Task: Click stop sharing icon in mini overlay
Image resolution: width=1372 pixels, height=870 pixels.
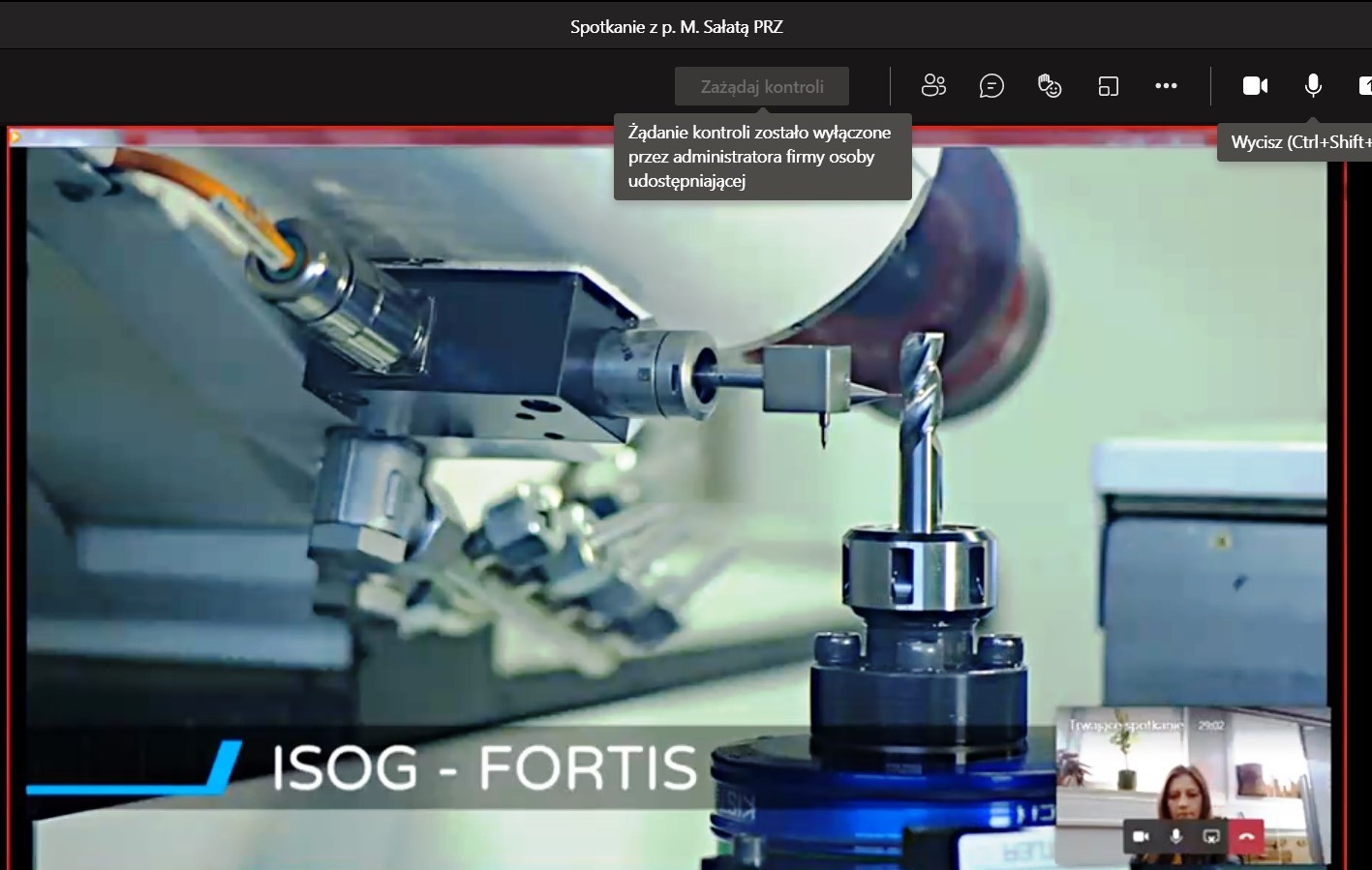Action: tap(1211, 836)
